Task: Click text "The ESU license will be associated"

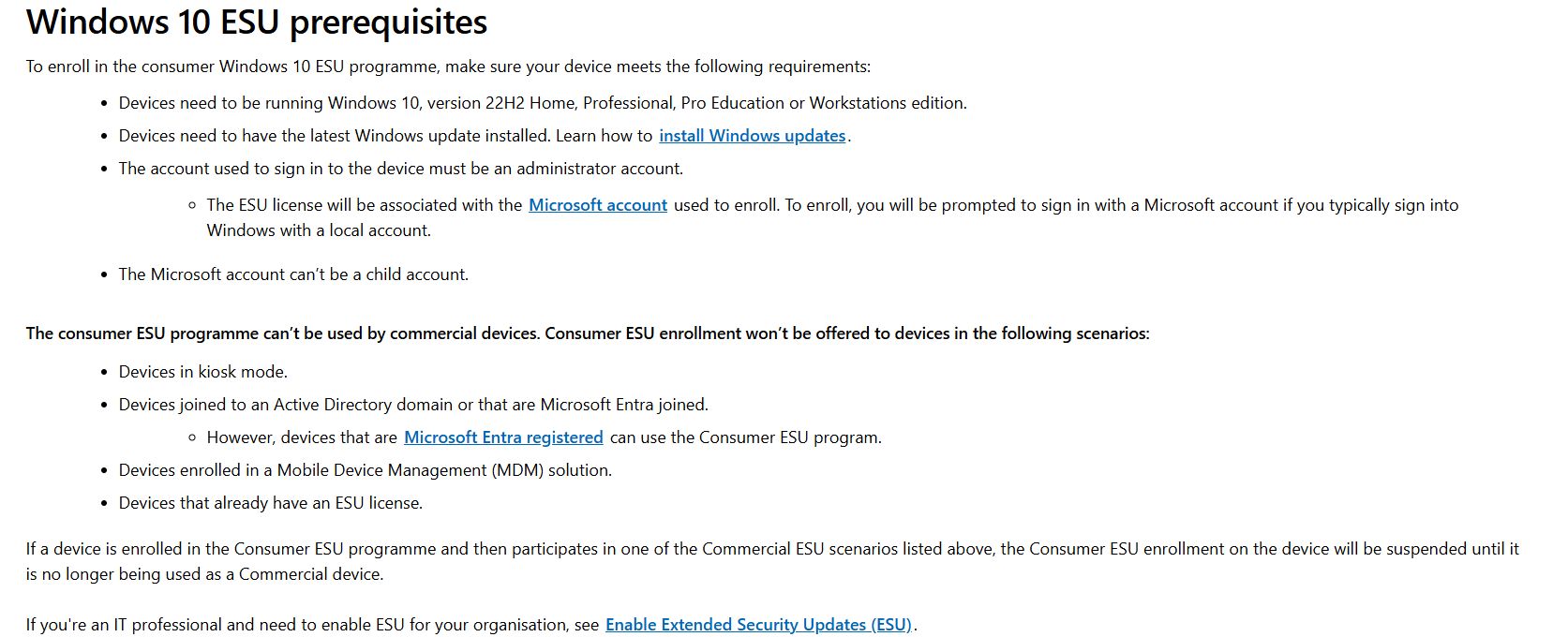Action: click(x=364, y=205)
